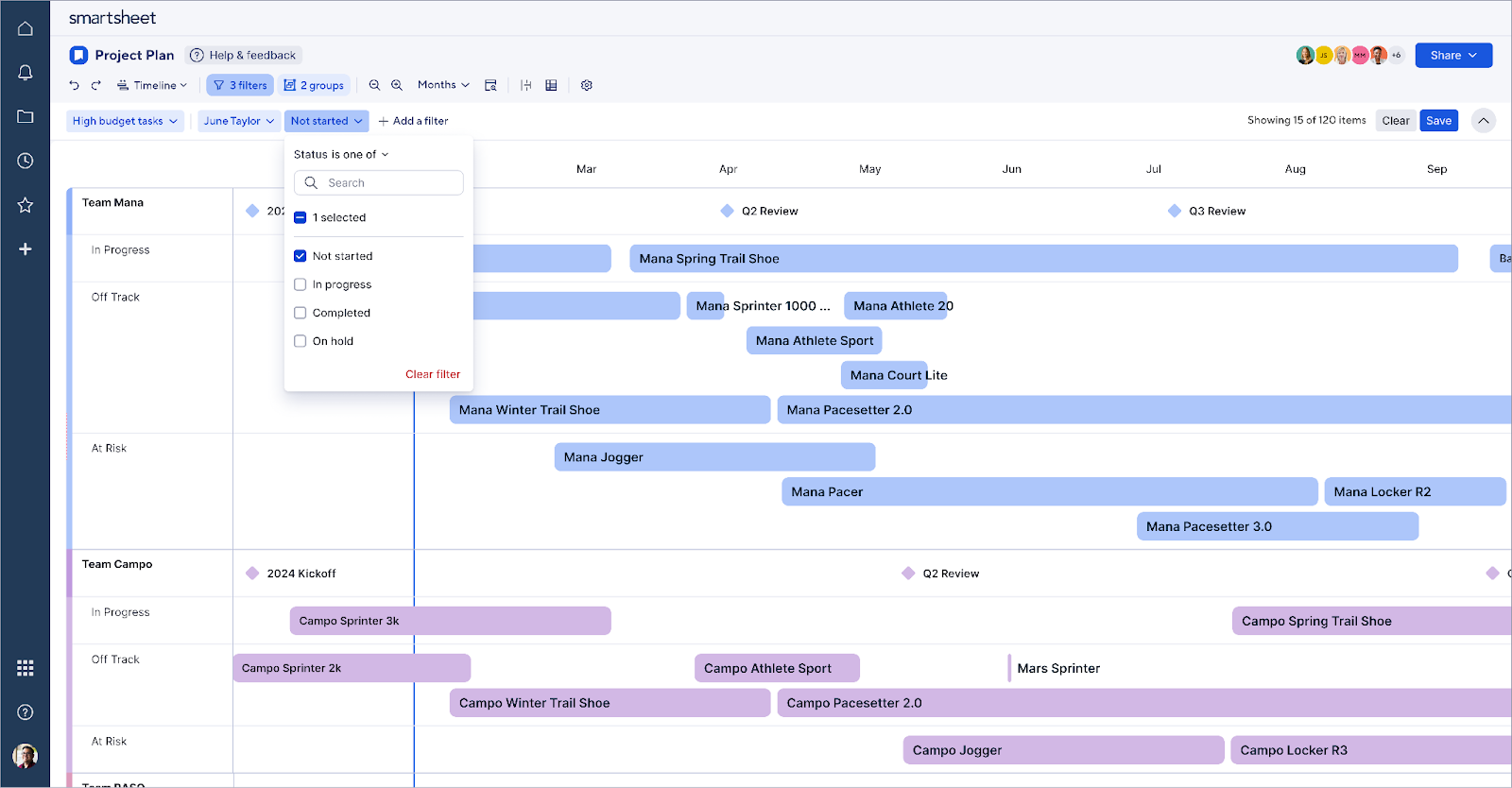This screenshot has height=788, width=1512.
Task: Select the Mana Pacesetter 3.0 bar
Action: pos(1278,526)
